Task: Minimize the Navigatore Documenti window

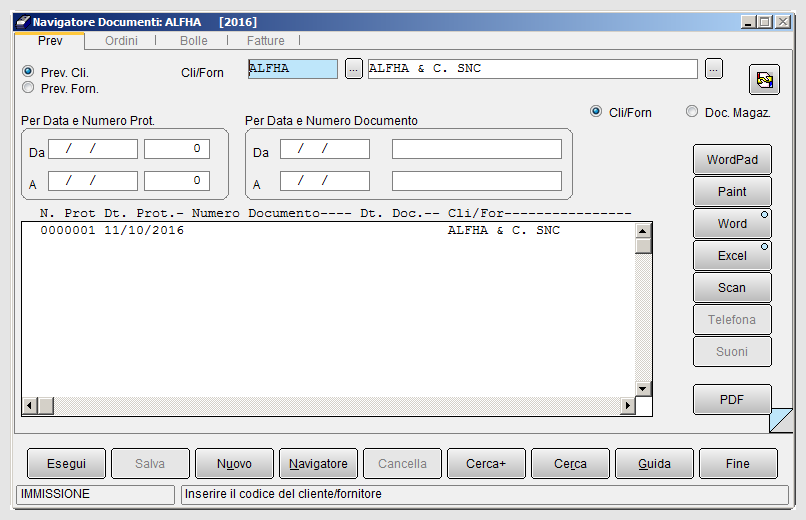Action: pos(748,22)
